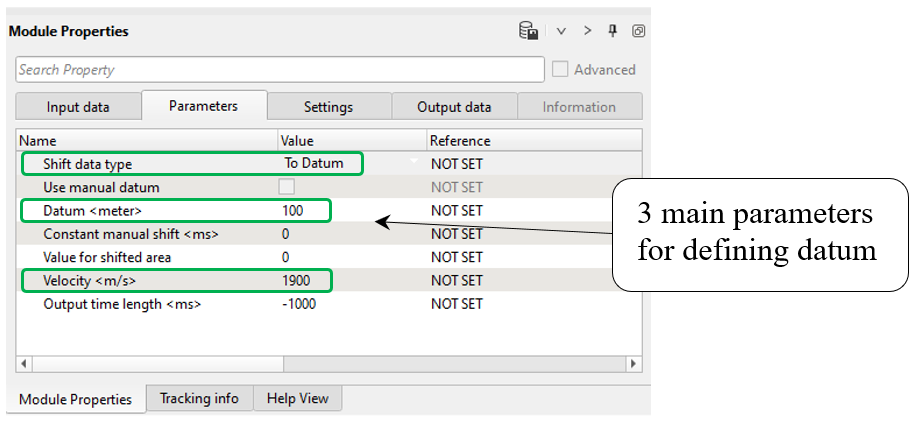Image resolution: width=921 pixels, height=421 pixels.
Task: Float the Module Properties panel window
Action: (x=638, y=31)
